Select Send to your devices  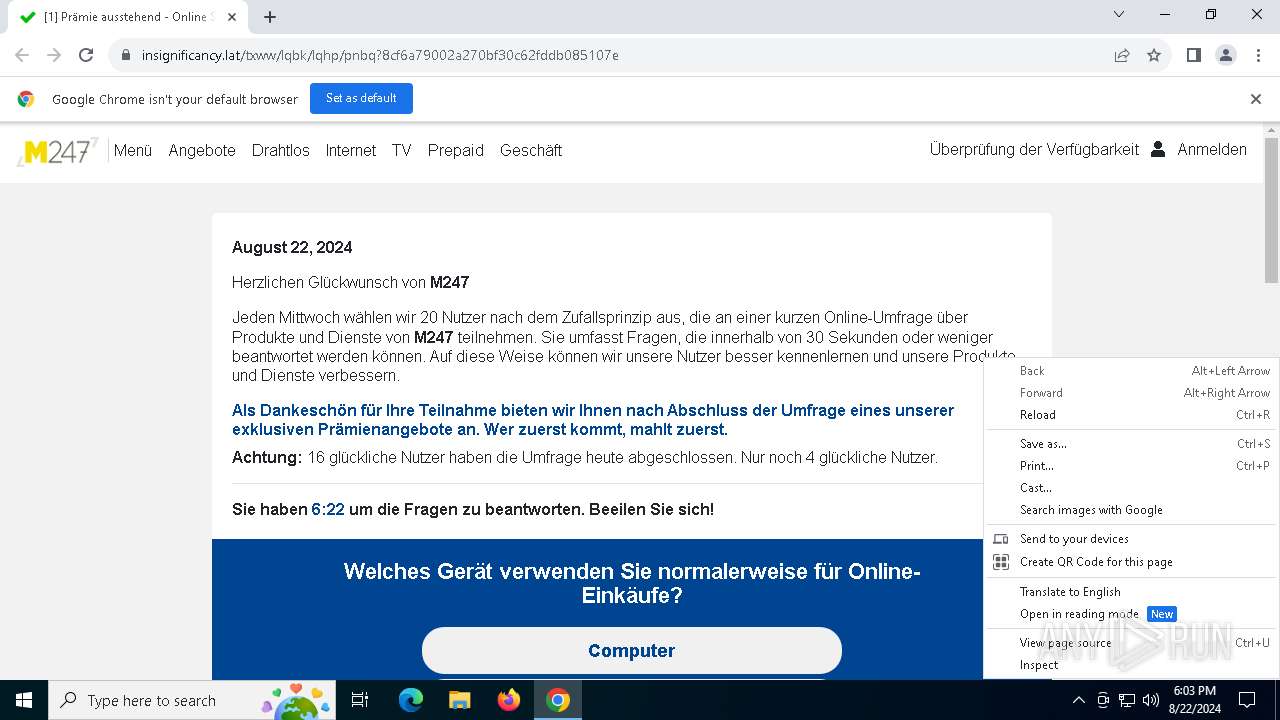pos(1131,539)
